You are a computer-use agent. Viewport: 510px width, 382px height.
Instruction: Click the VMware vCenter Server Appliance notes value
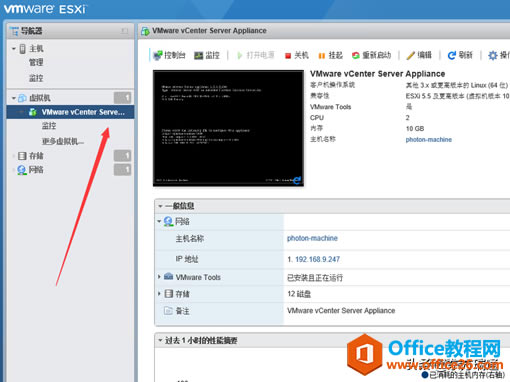coord(341,311)
